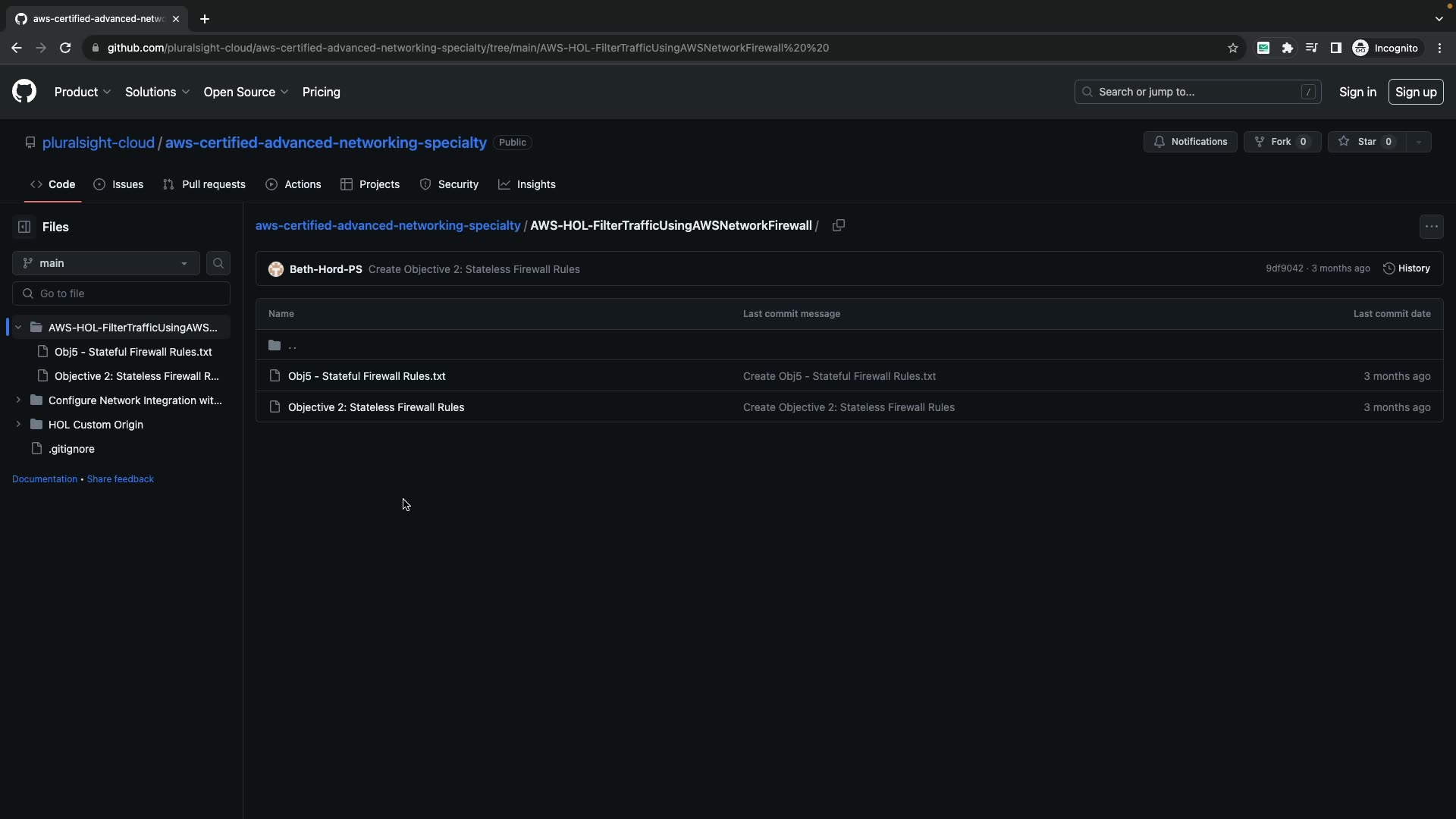Bookmark this page with the star icon

[1233, 48]
